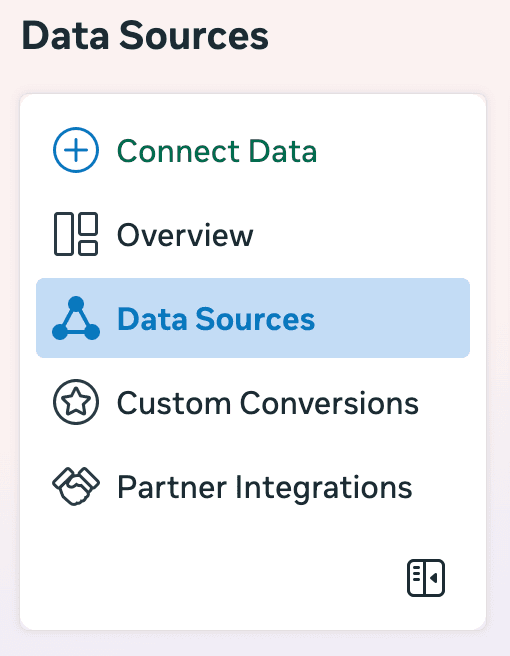
Task: Click the Partner Integrations handshake icon
Action: [x=76, y=486]
